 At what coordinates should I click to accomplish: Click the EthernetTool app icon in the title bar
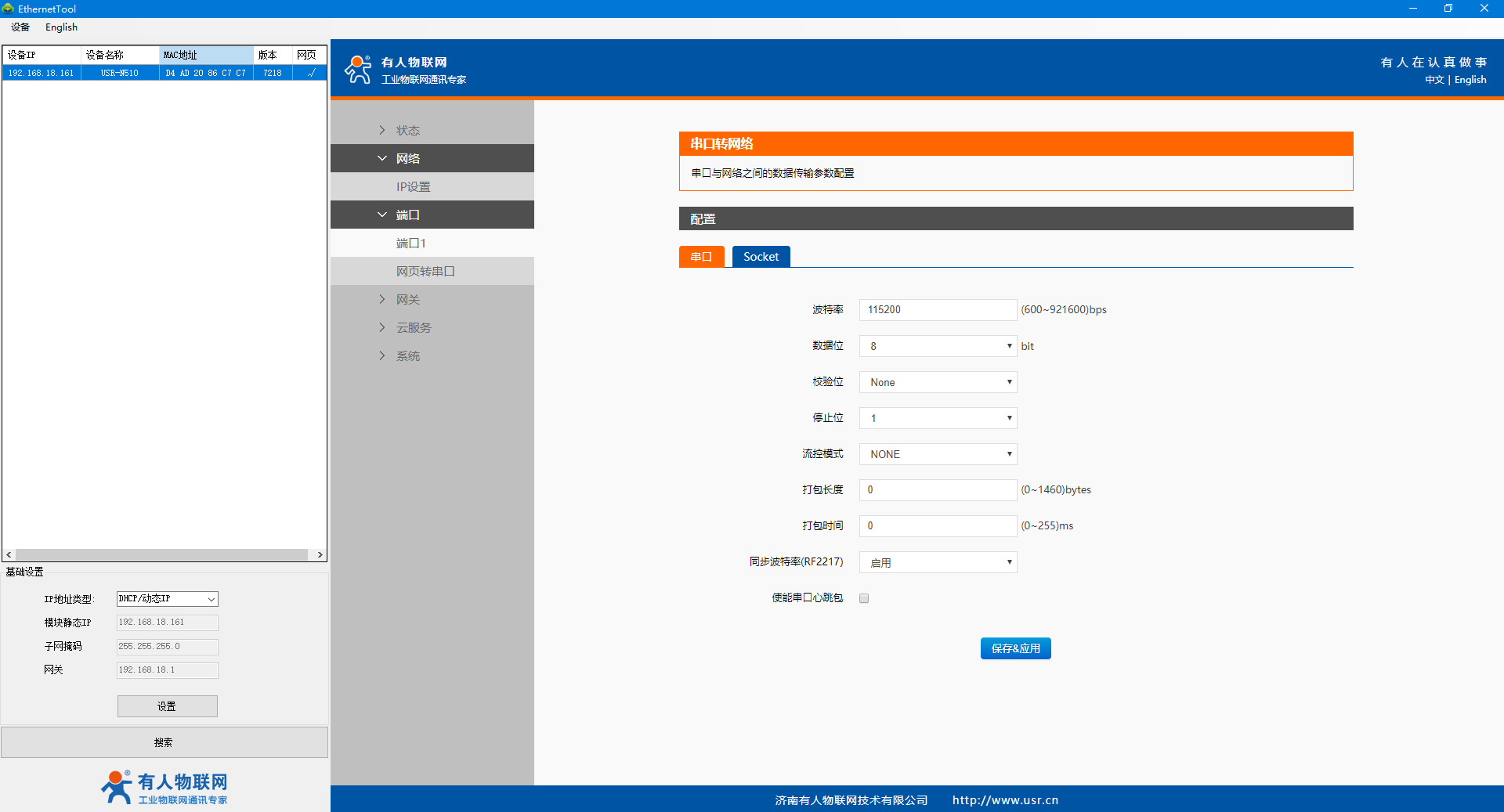click(x=8, y=9)
